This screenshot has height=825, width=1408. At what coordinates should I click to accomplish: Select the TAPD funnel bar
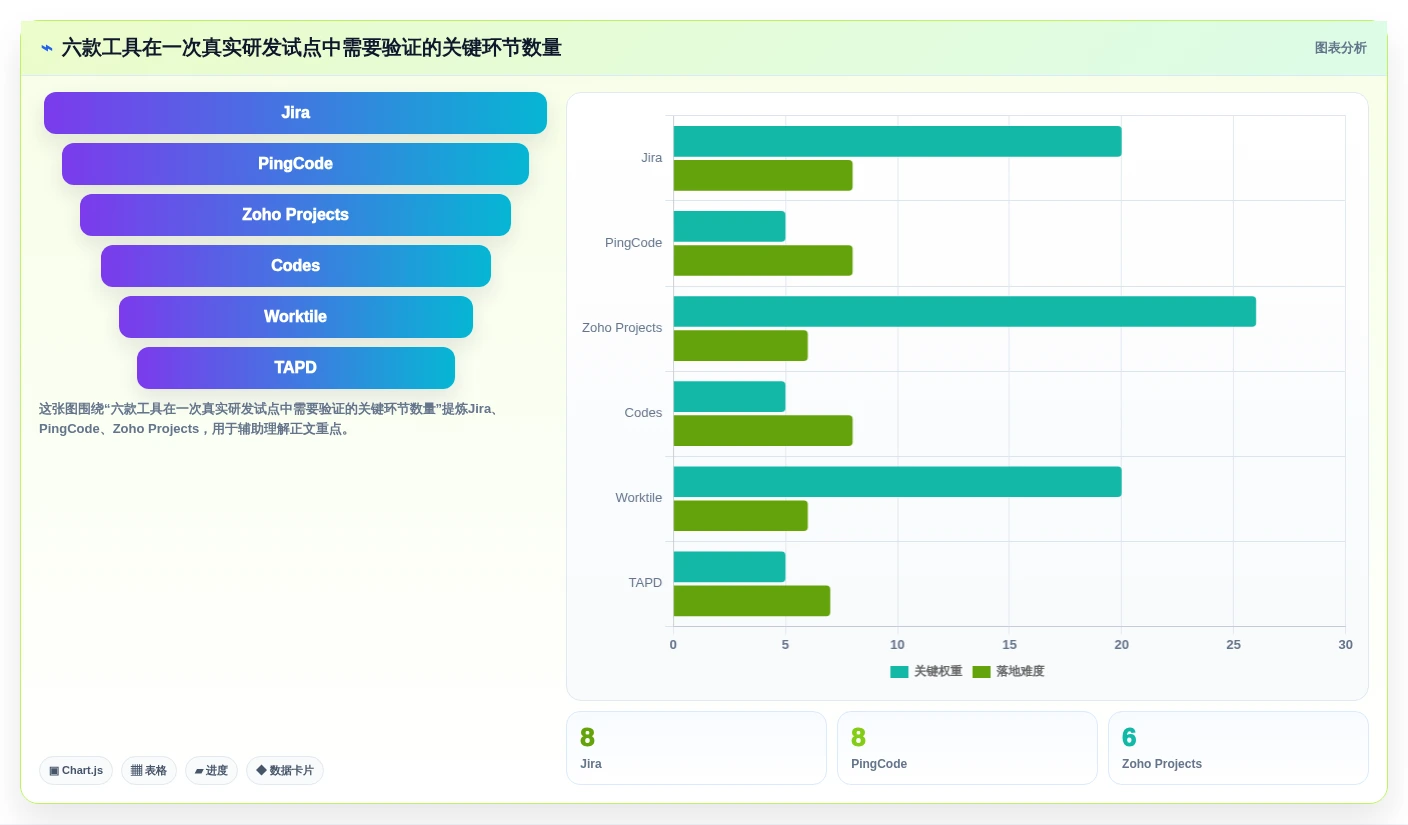(296, 368)
